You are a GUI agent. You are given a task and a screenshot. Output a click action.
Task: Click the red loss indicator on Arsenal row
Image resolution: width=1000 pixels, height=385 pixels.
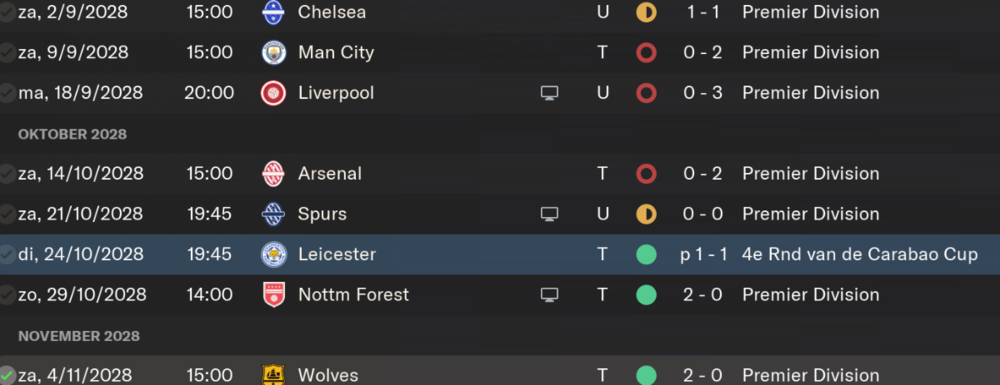[646, 174]
